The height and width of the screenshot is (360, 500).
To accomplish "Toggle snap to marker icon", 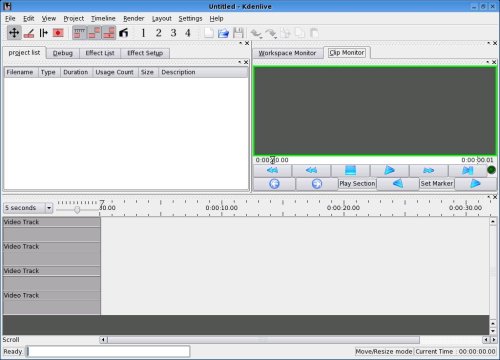I will pos(109,33).
